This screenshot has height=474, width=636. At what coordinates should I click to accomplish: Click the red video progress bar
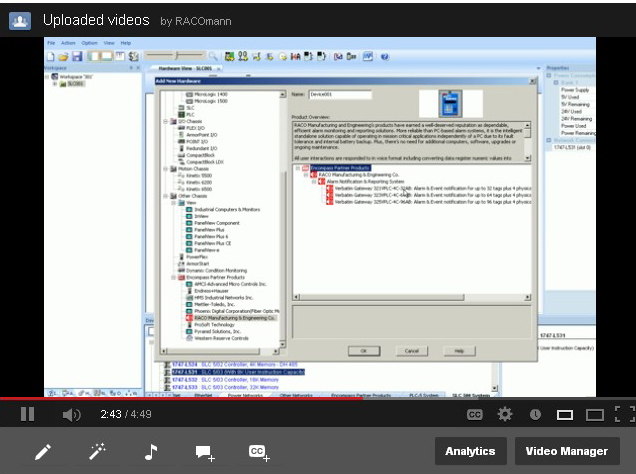[181, 399]
